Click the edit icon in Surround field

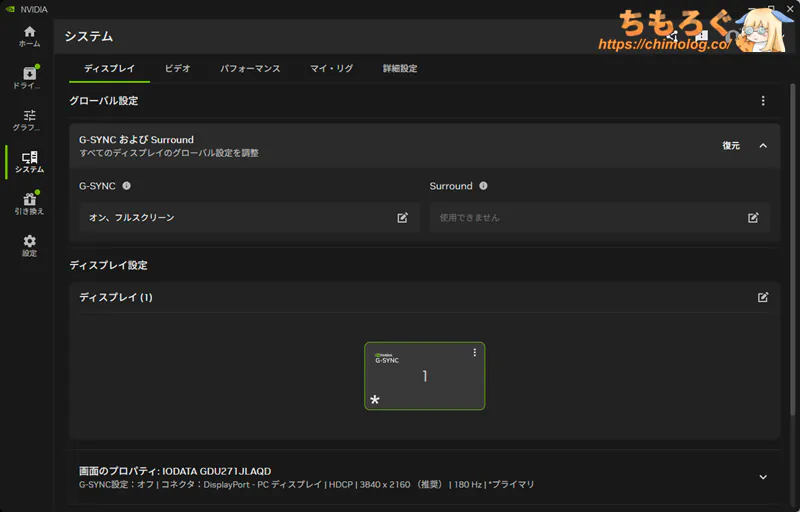tap(753, 218)
